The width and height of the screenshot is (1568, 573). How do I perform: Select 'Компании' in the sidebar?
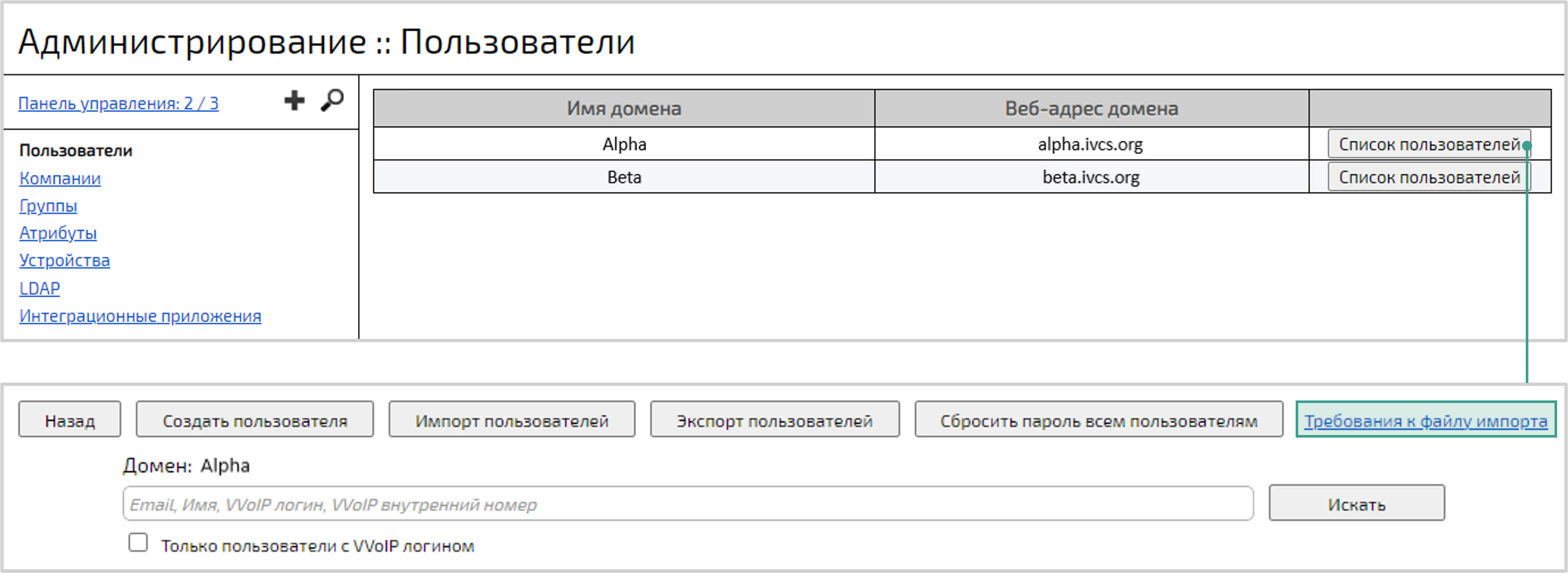(x=60, y=178)
